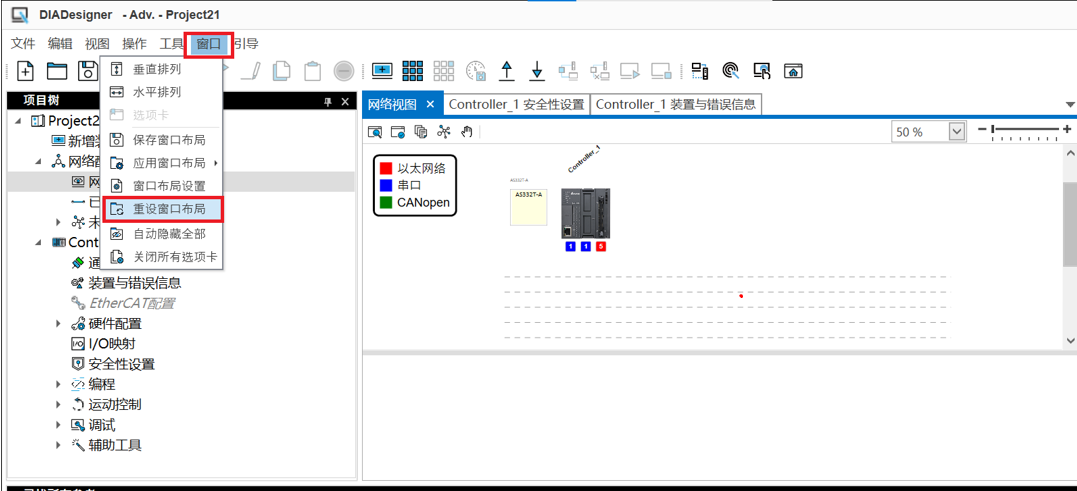Click the I/O映射 tree item
This screenshot has height=491, width=1077.
pyautogui.click(x=114, y=344)
